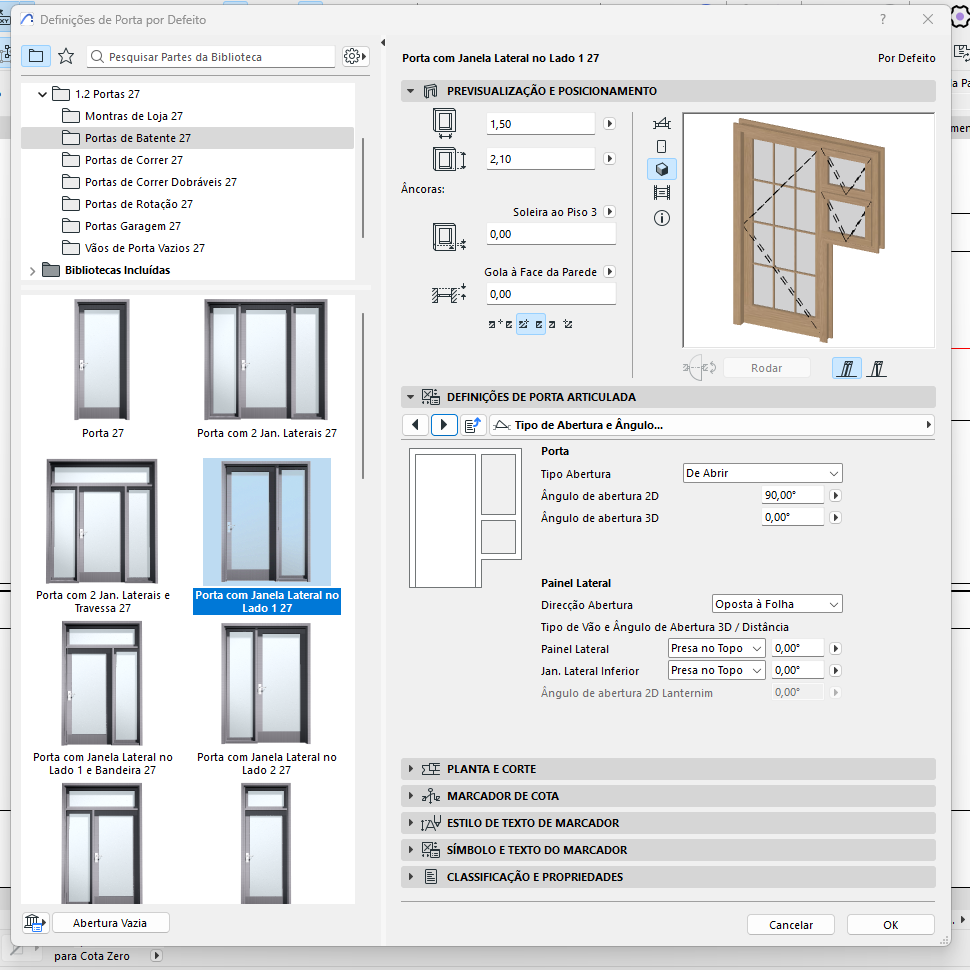Open the Tipo Abertura dropdown
Screen dimensions: 970x970
(x=762, y=473)
